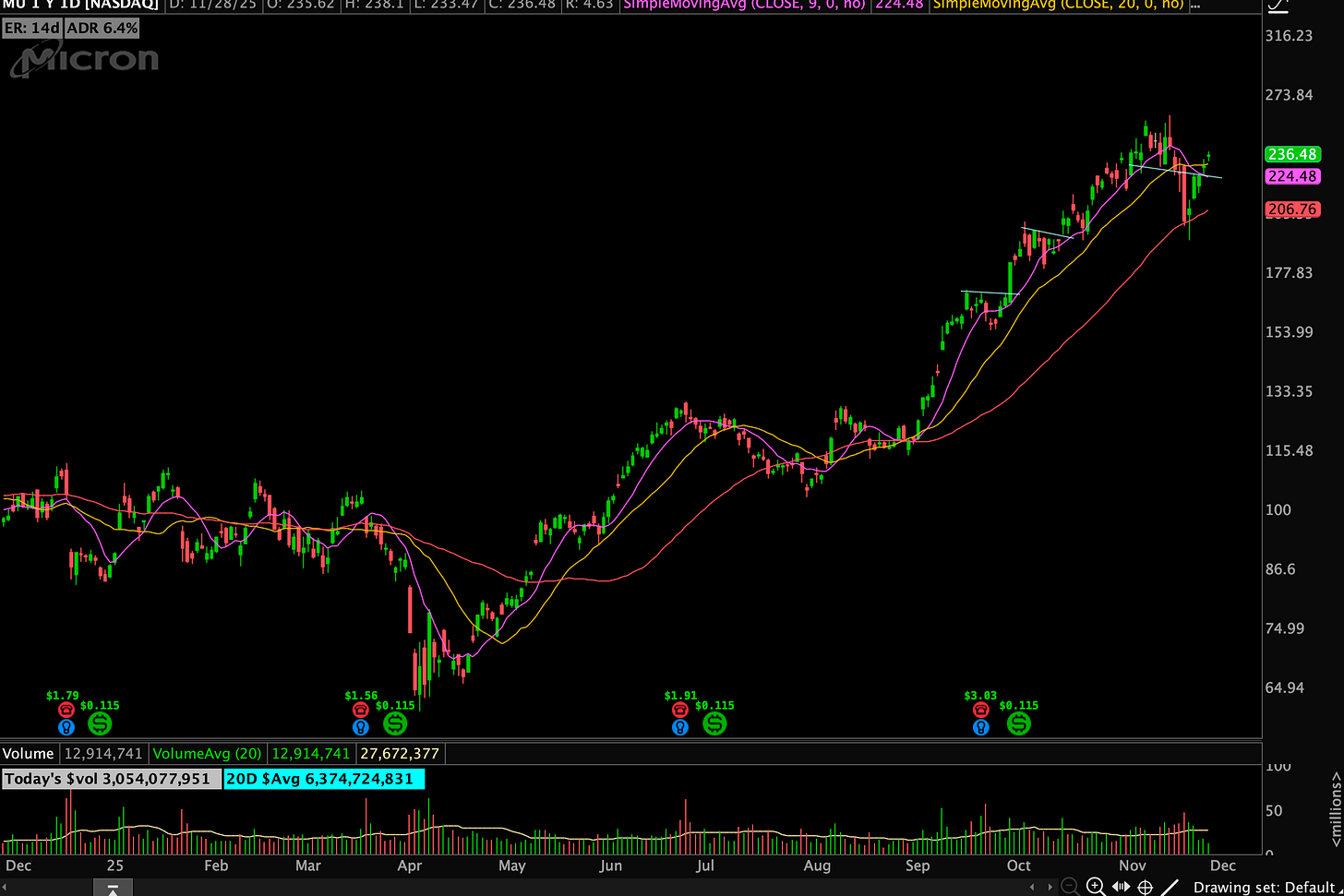Click the ellipsis after the study labels
Viewport: 1344px width, 896px height.
(x=1196, y=5)
